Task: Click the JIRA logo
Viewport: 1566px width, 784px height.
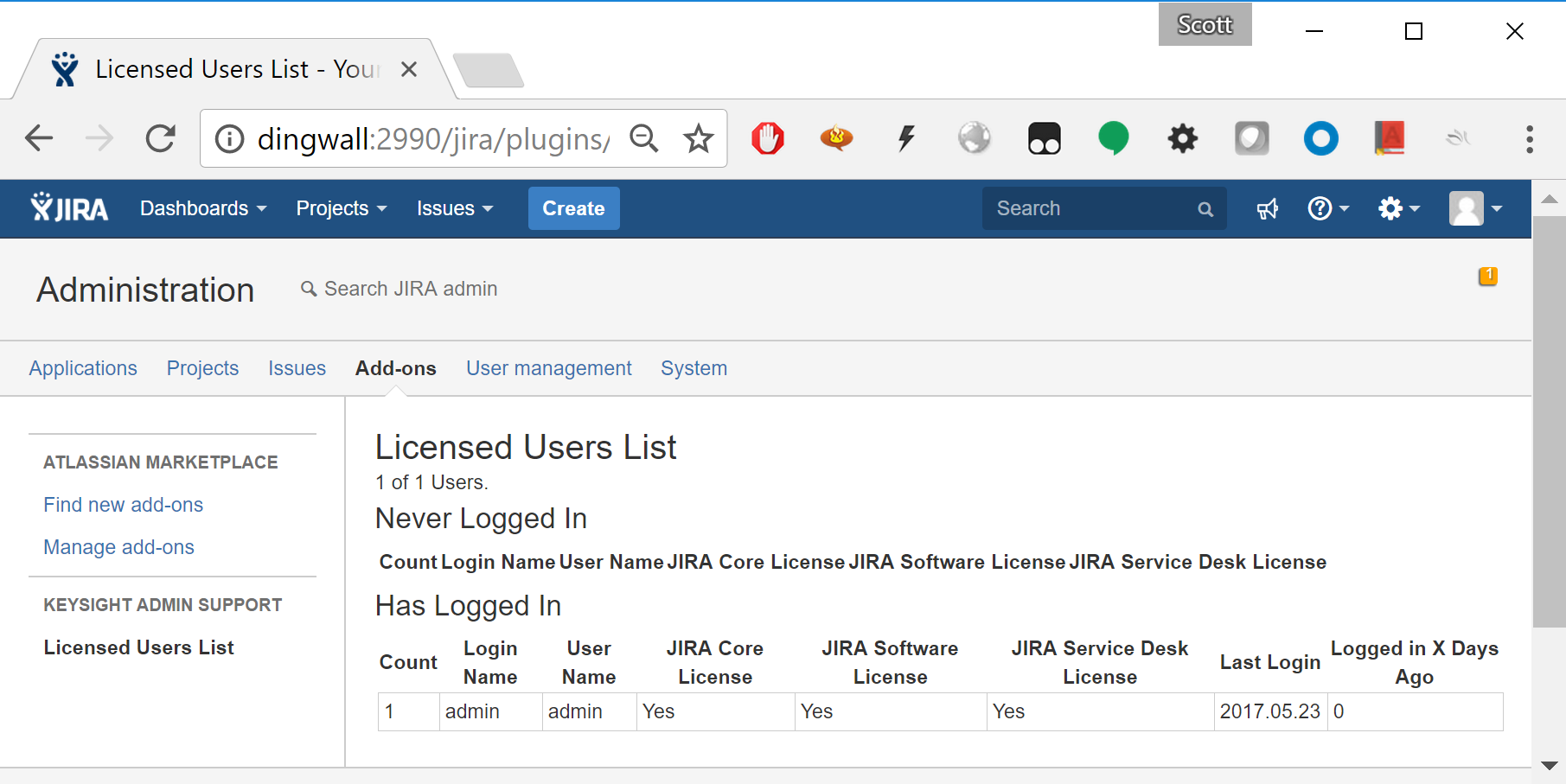Action: 69,208
